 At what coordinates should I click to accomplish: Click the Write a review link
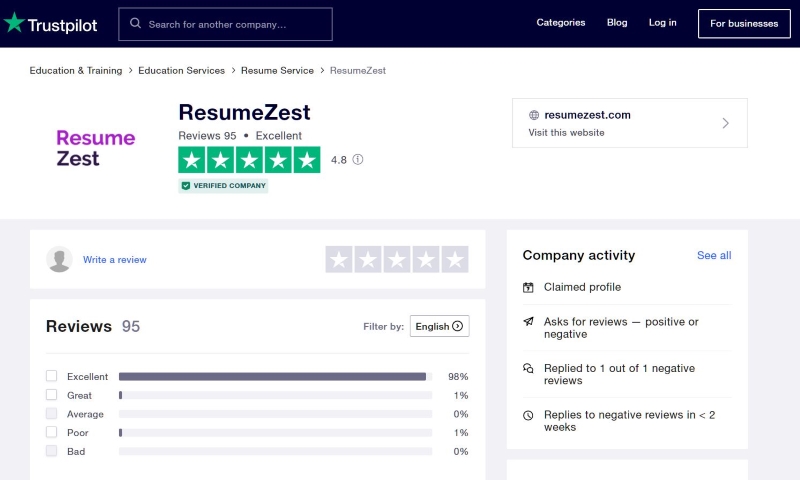(115, 260)
